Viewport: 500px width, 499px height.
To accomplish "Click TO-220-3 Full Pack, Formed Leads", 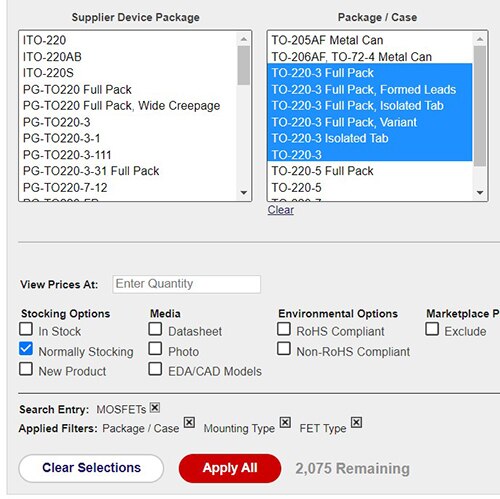I will [x=370, y=89].
